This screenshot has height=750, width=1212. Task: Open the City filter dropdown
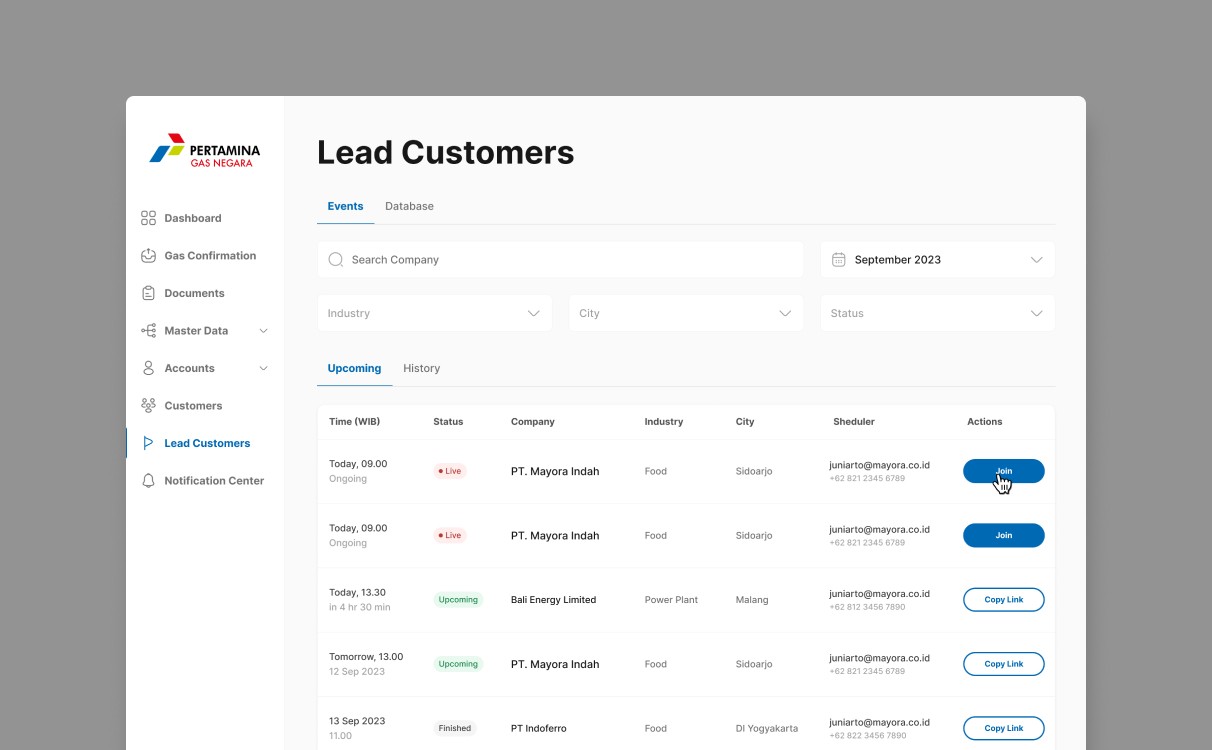pyautogui.click(x=686, y=313)
